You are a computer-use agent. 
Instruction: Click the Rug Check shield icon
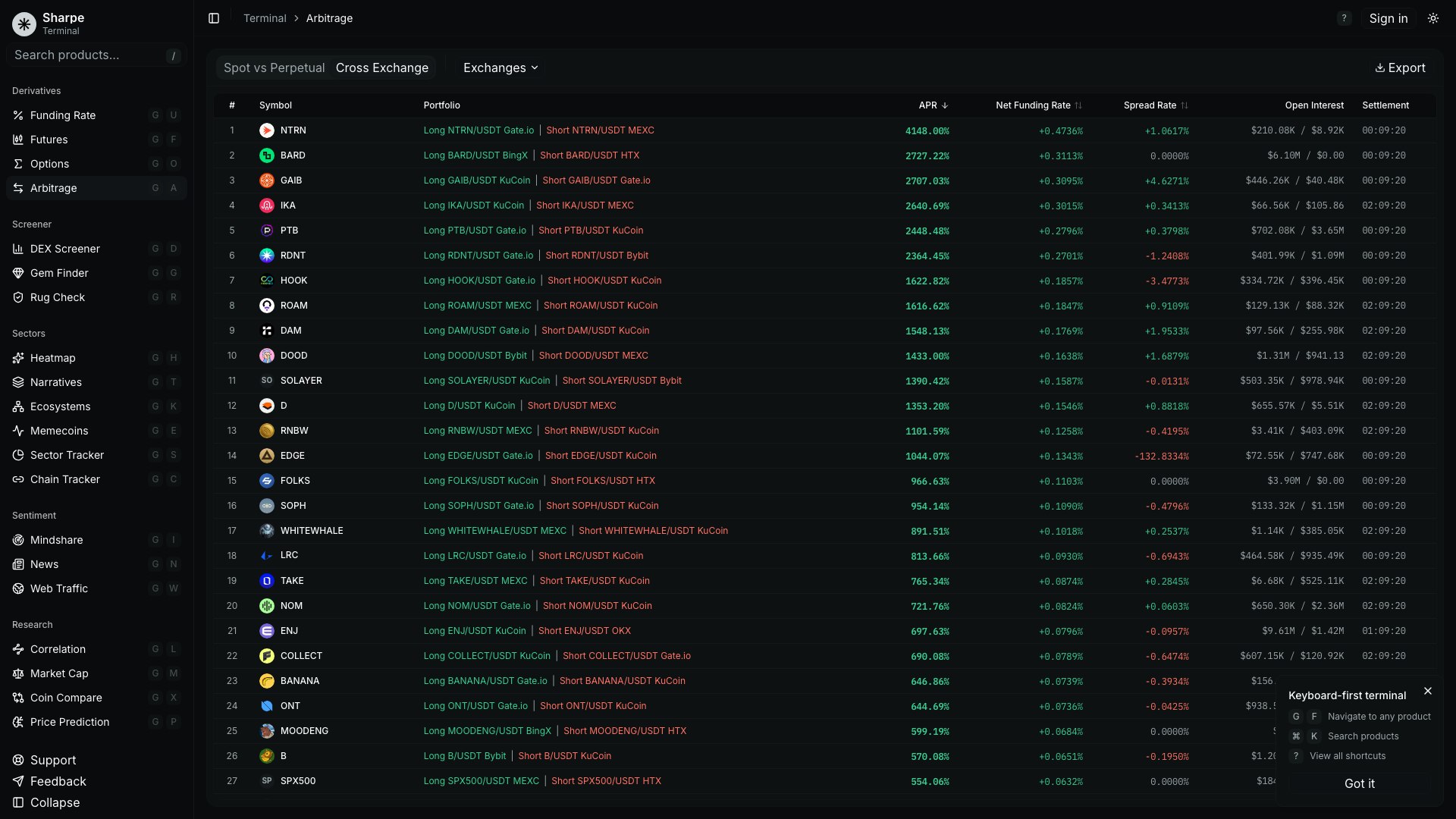18,297
